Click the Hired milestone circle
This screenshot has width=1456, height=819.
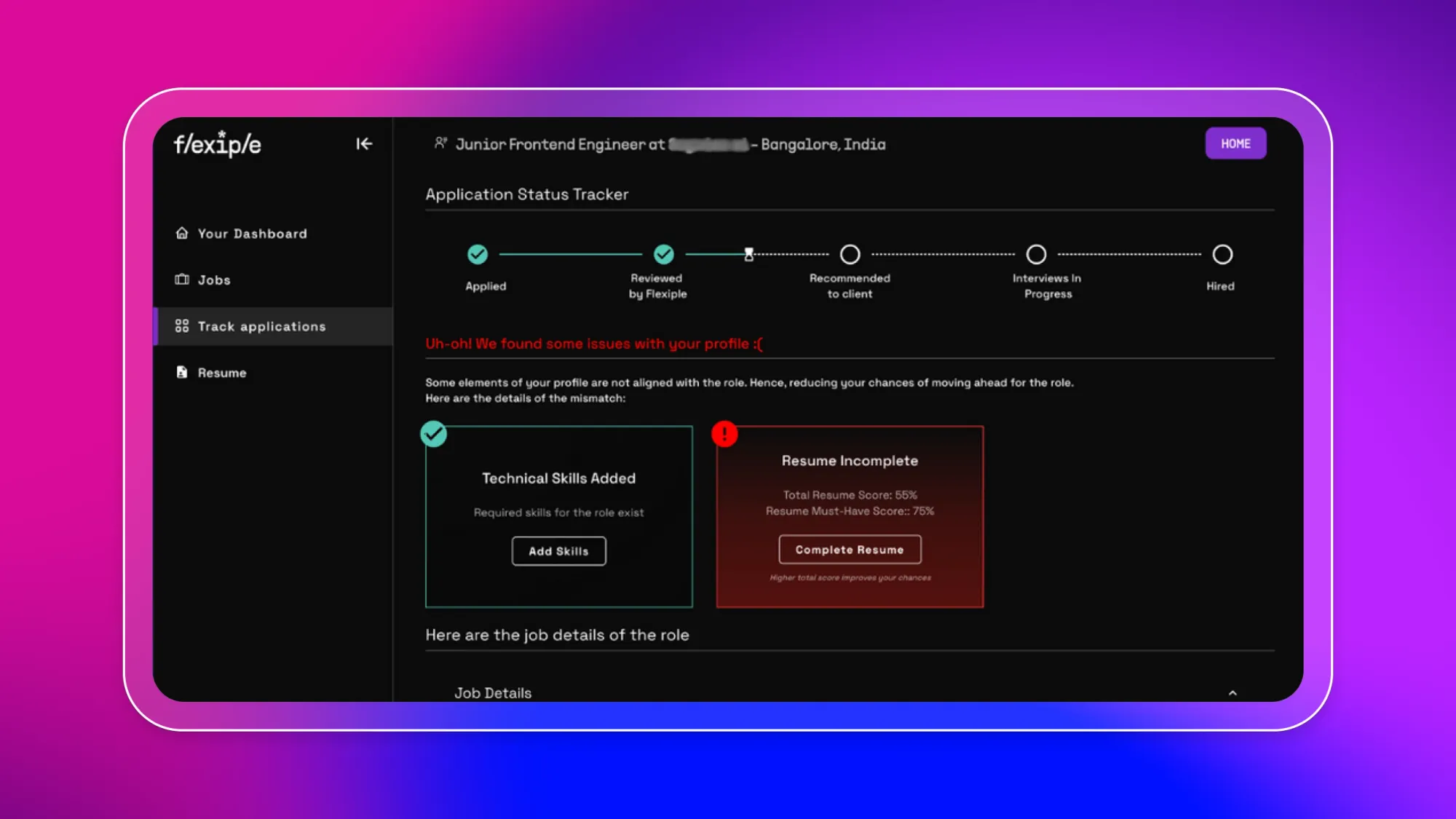[1221, 253]
